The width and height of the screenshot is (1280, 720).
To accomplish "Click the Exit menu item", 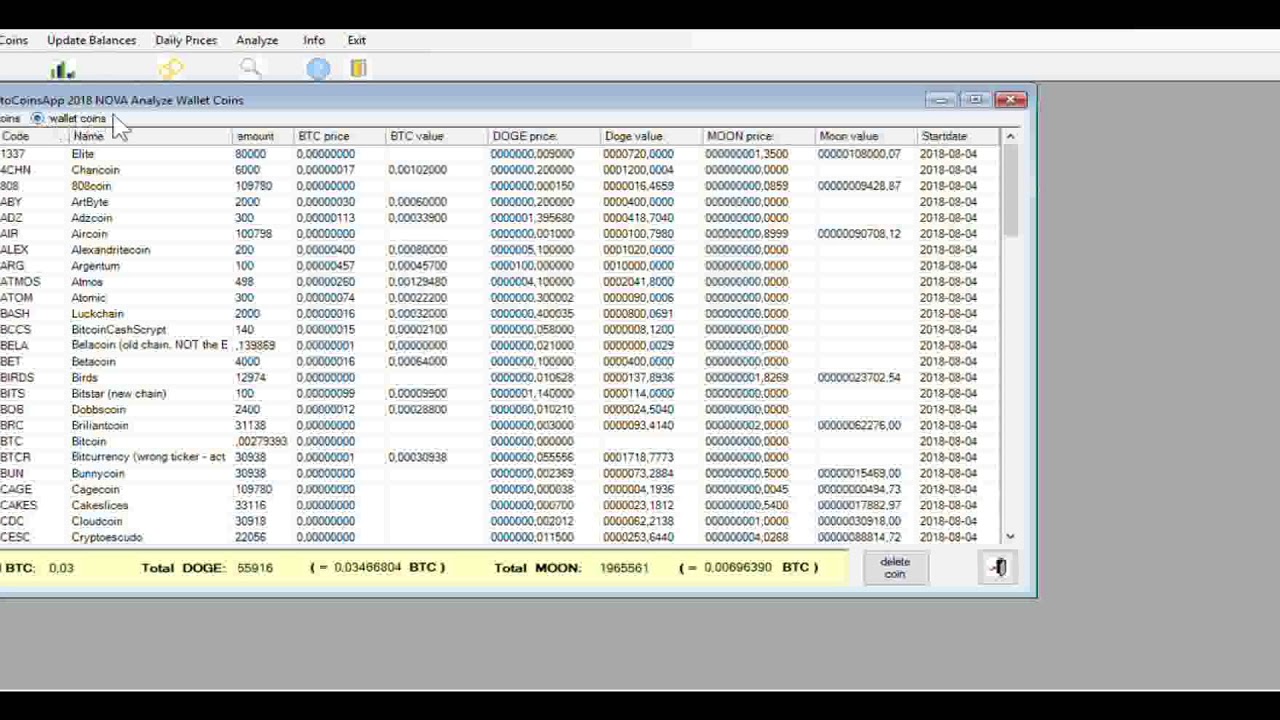I will (357, 40).
